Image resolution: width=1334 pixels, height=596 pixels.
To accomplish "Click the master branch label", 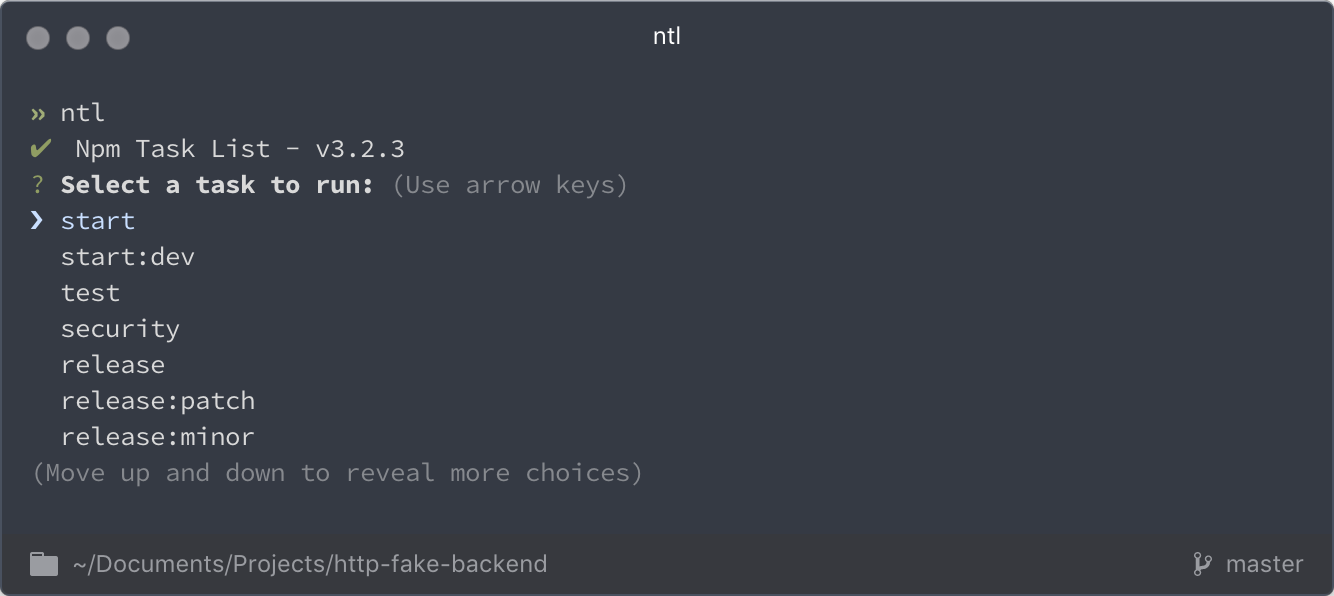I will (x=1263, y=563).
